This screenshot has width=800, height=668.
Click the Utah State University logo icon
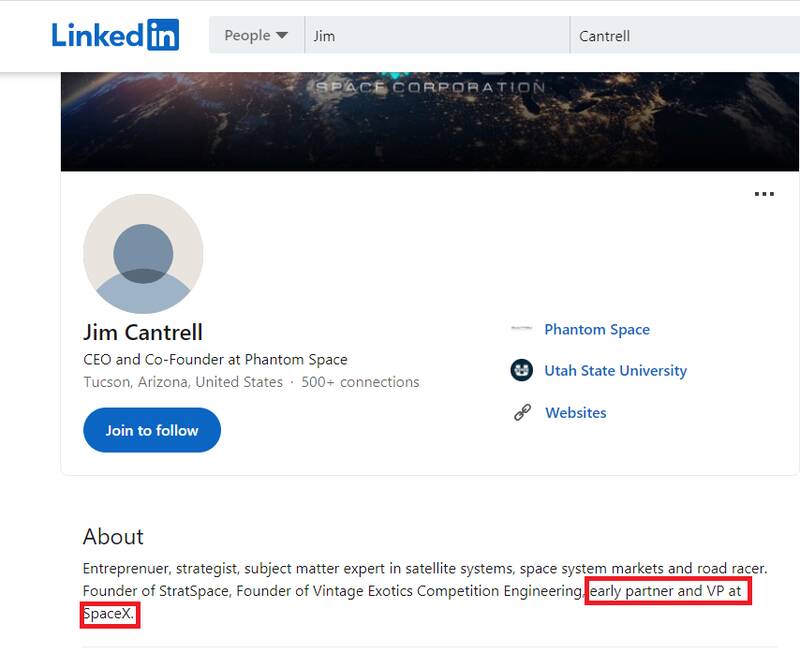tap(521, 371)
